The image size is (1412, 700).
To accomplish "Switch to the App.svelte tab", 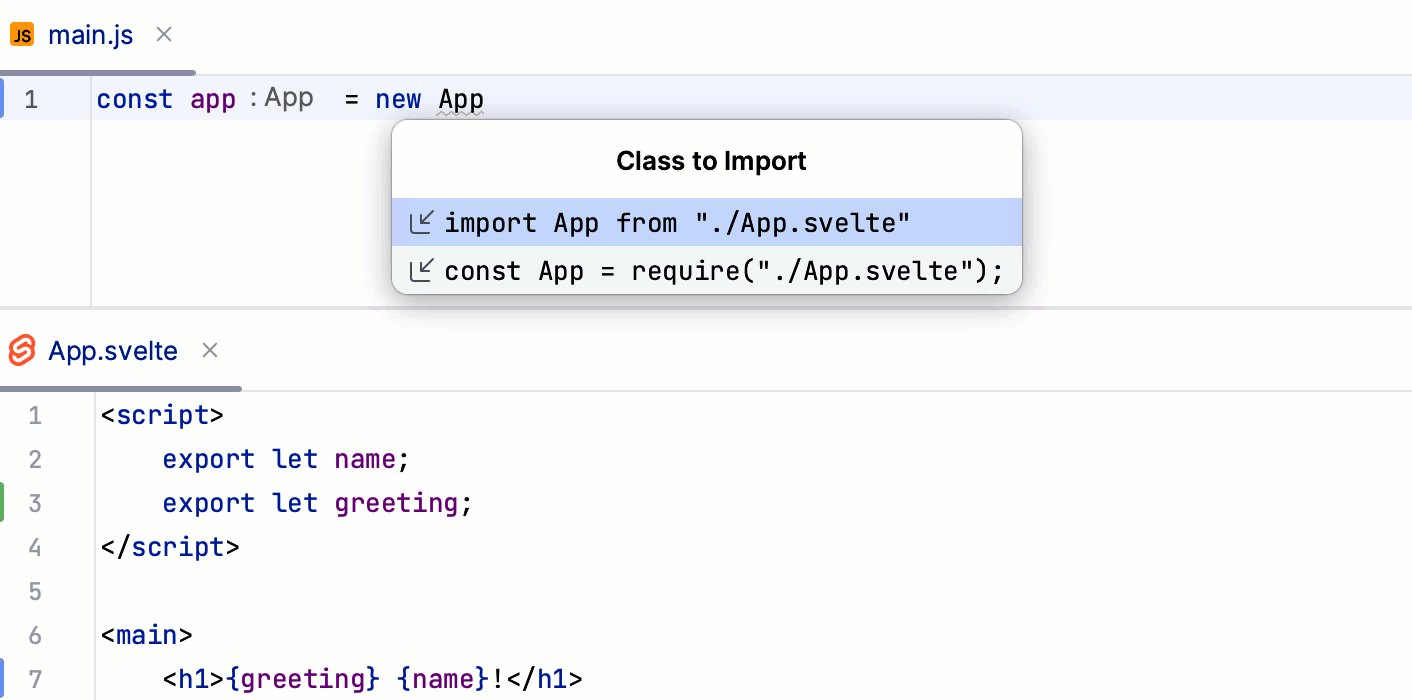I will (113, 351).
